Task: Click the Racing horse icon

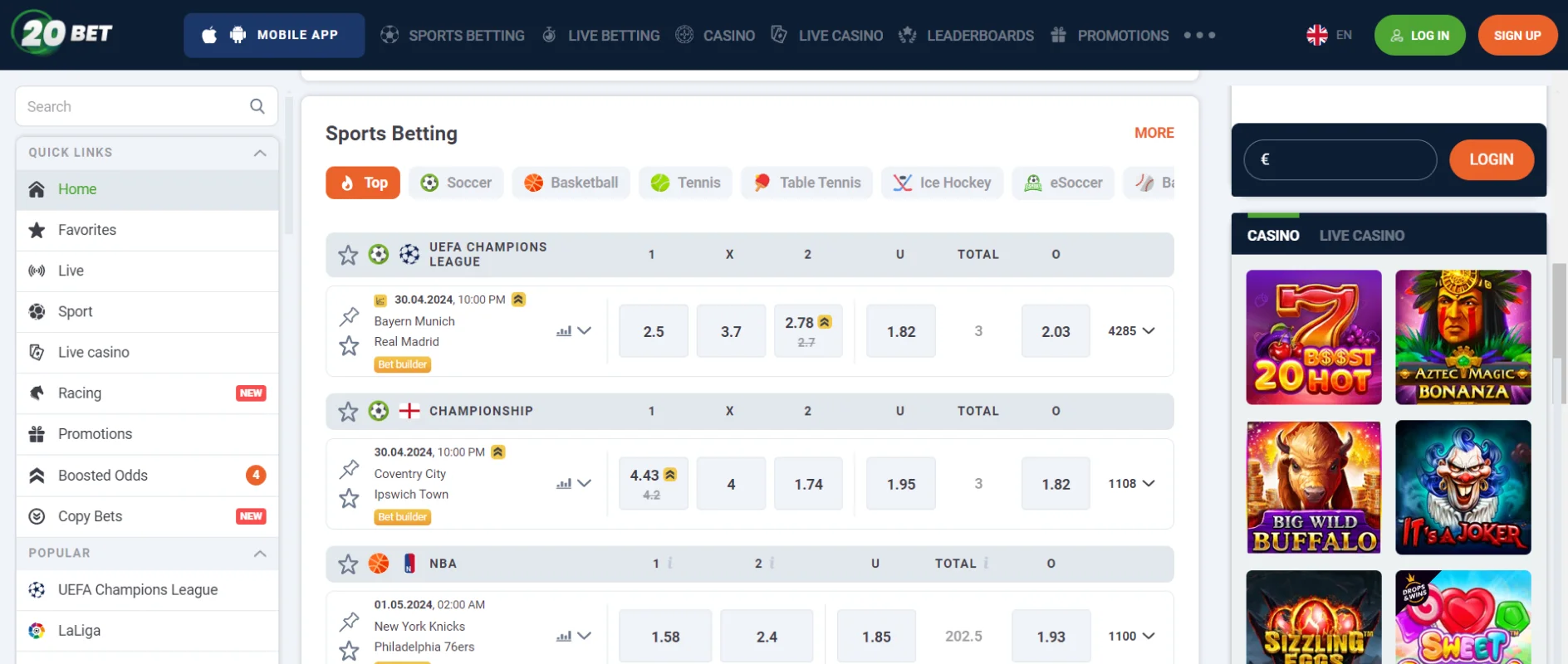Action: coord(37,393)
